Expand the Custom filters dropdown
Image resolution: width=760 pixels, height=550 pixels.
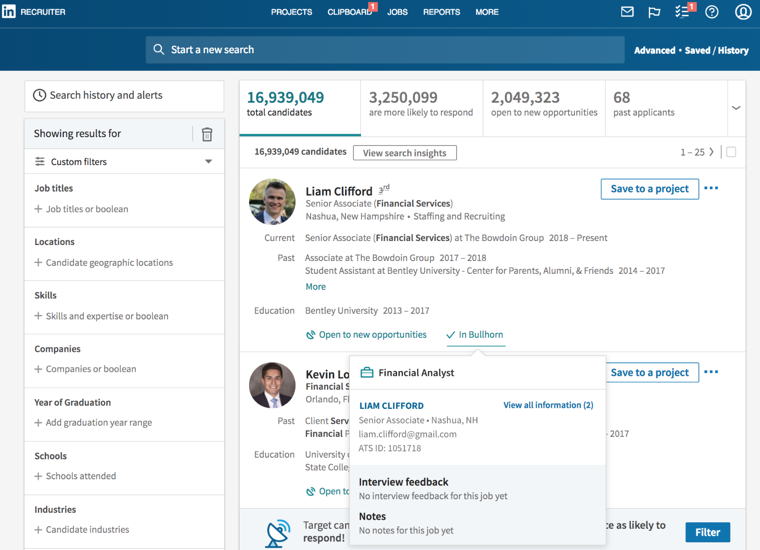[x=208, y=162]
